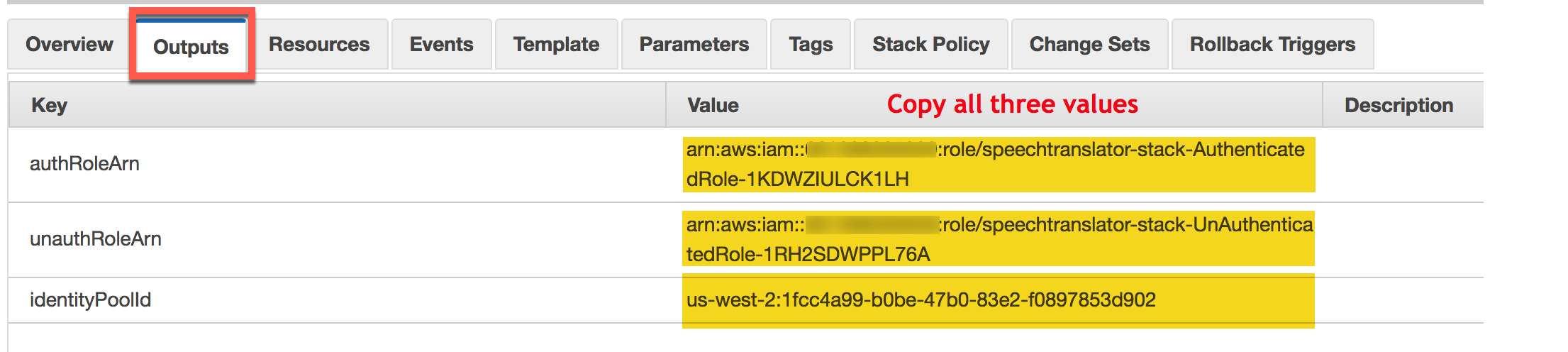The image size is (1568, 352).
Task: Open the Template tab
Action: click(556, 44)
